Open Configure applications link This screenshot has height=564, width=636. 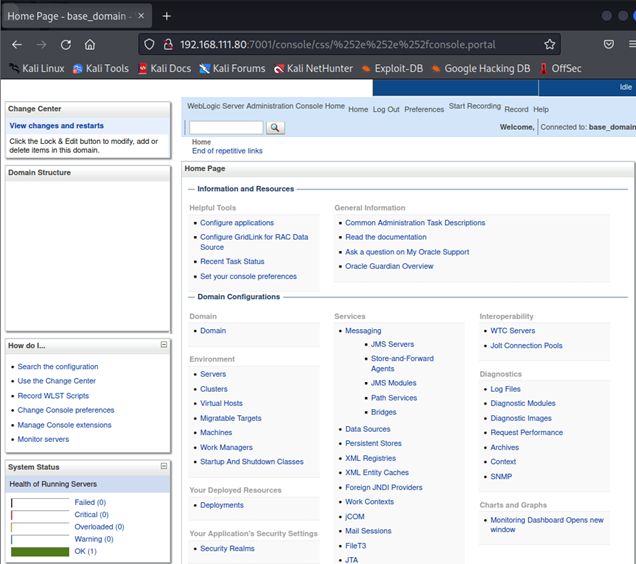[237, 223]
